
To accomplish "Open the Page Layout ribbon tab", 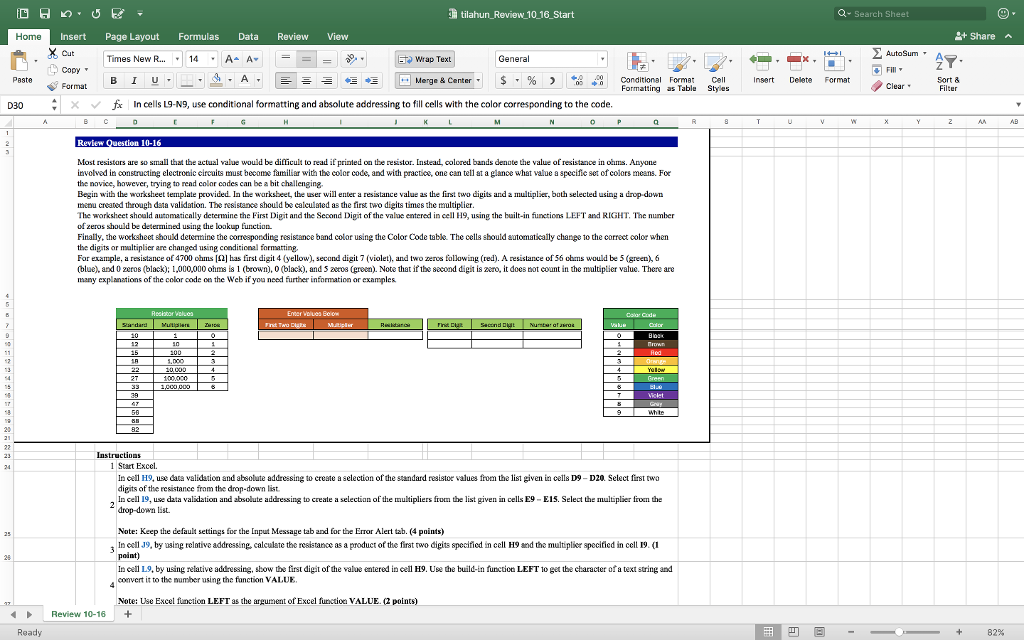I will click(x=132, y=37).
